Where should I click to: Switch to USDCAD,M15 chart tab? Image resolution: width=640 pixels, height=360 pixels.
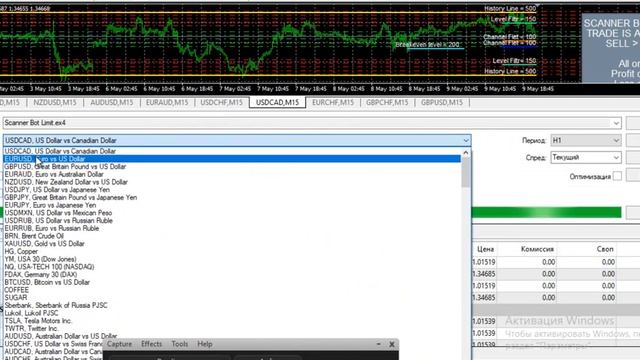point(278,102)
